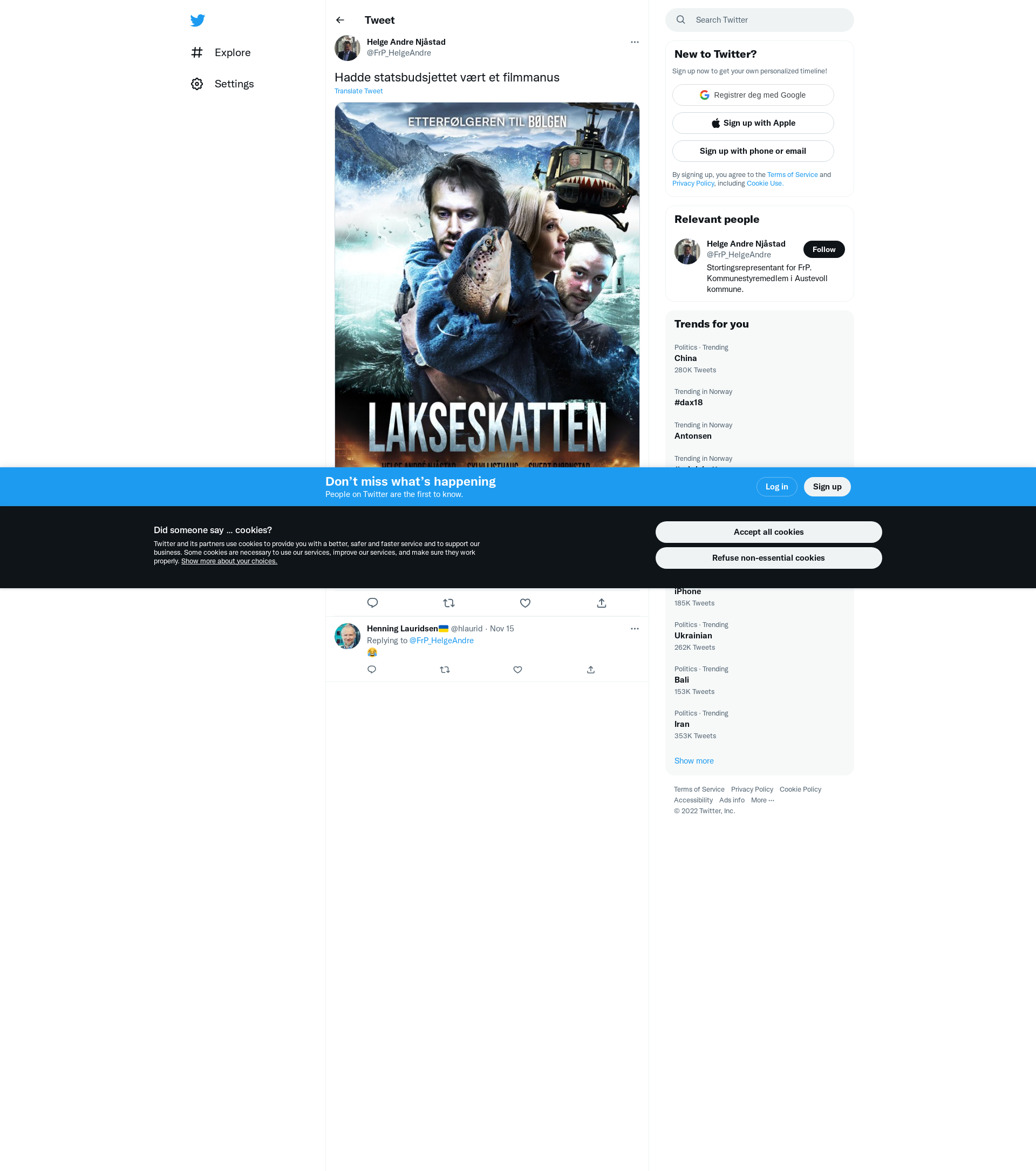Screen dimensions: 1036x1171
Task: Open the #dax18 trend
Action: pyautogui.click(x=759, y=398)
